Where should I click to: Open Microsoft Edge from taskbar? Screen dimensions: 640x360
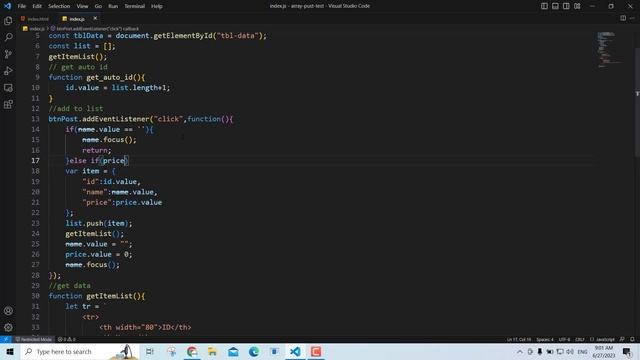pos(254,351)
